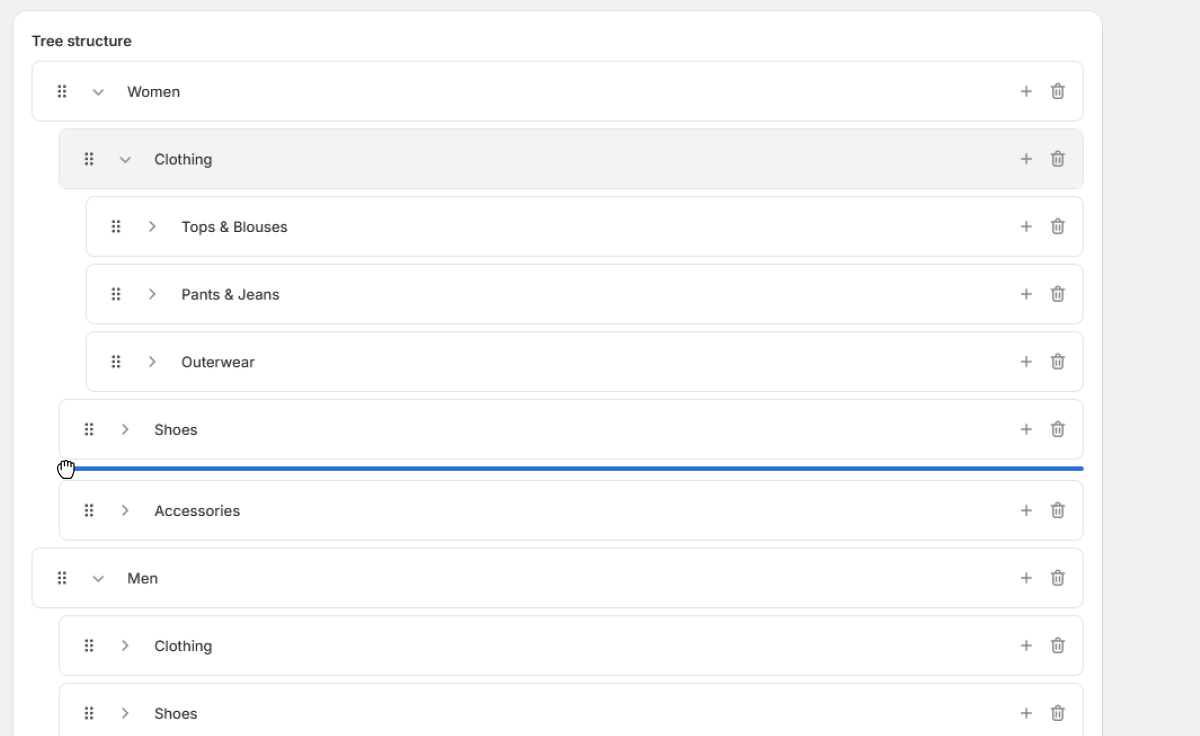
Task: Collapse the Men tree node
Action: [x=98, y=579]
